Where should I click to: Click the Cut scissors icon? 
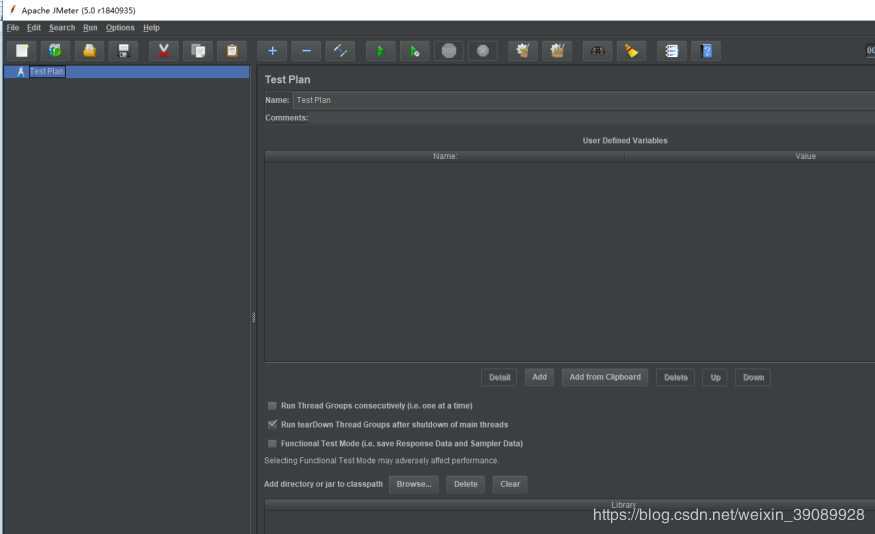pyautogui.click(x=164, y=51)
